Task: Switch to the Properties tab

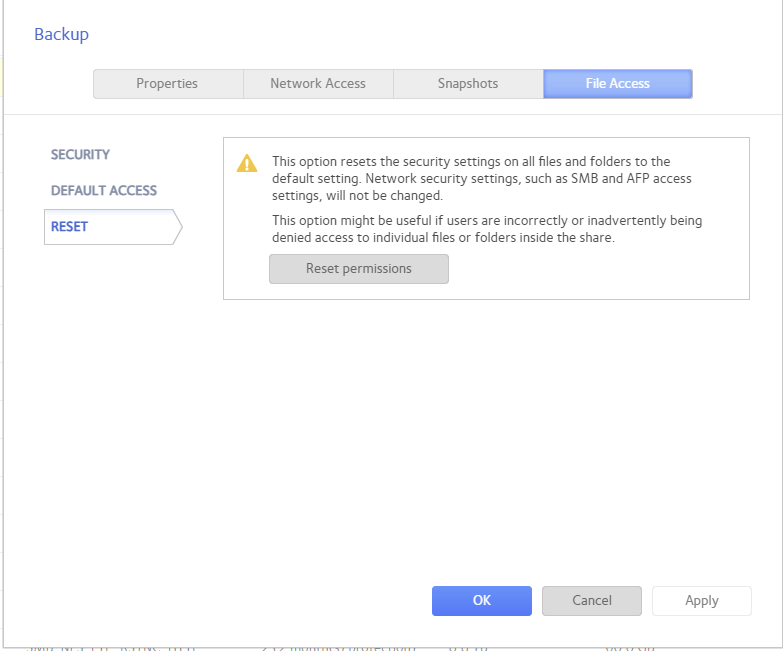Action: (167, 84)
